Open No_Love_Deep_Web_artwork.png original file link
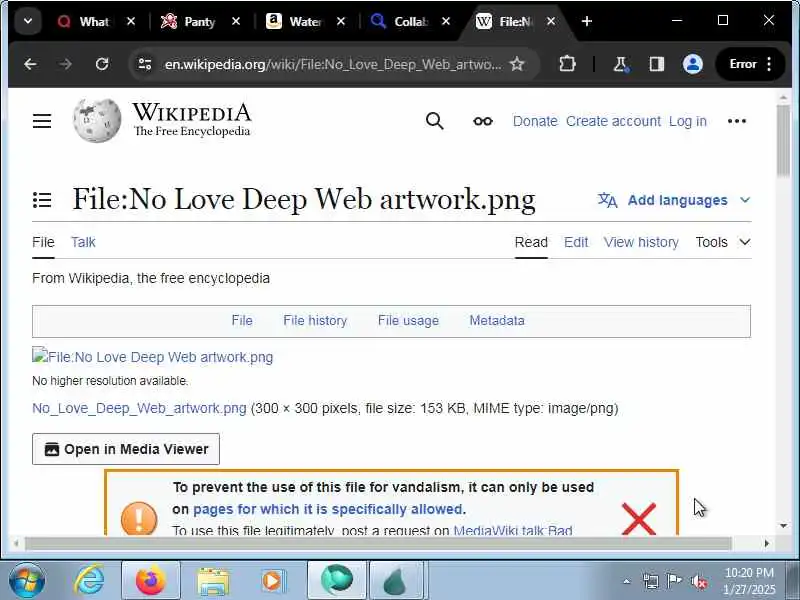 point(139,408)
